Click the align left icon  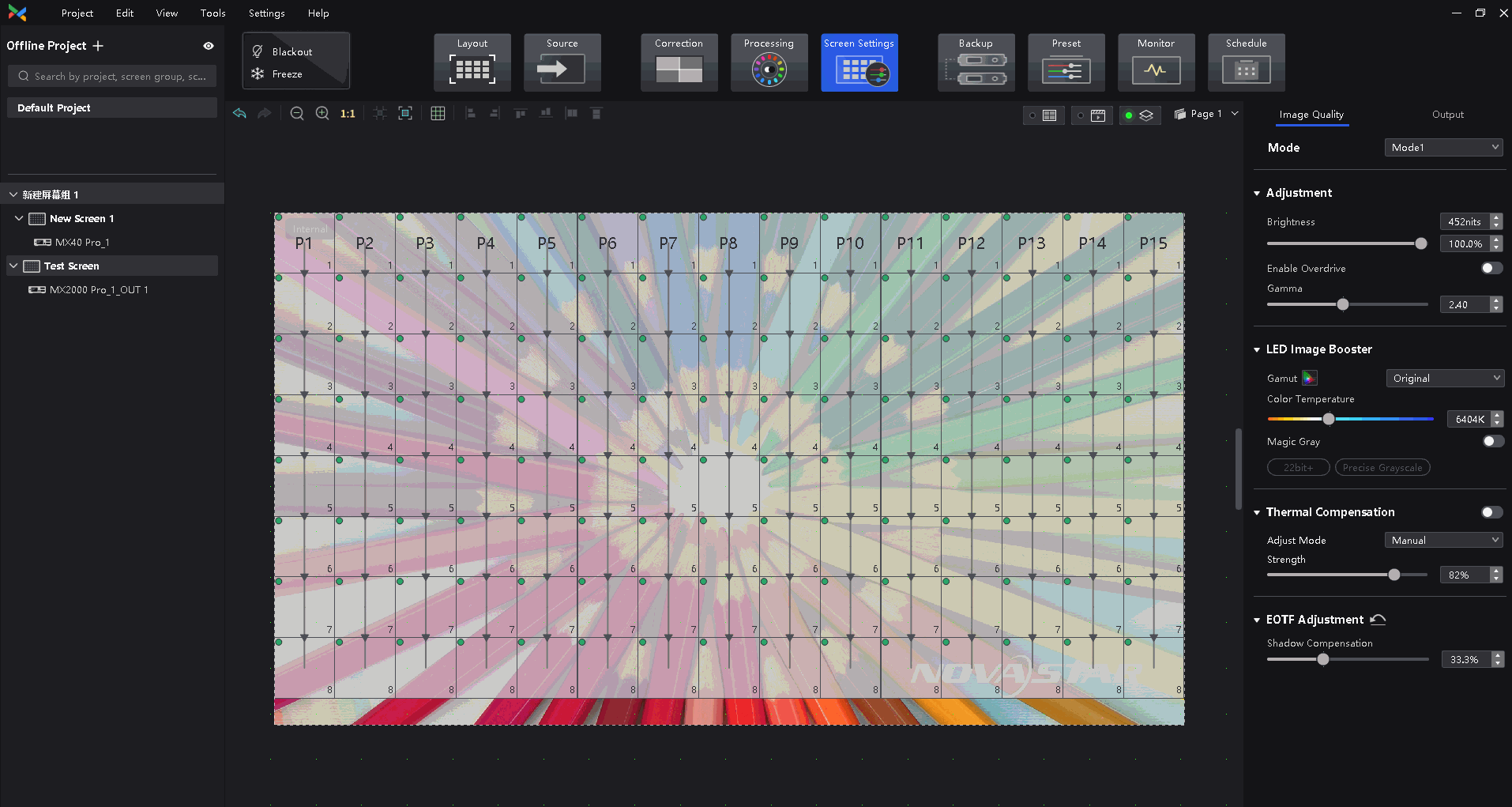pyautogui.click(x=470, y=114)
